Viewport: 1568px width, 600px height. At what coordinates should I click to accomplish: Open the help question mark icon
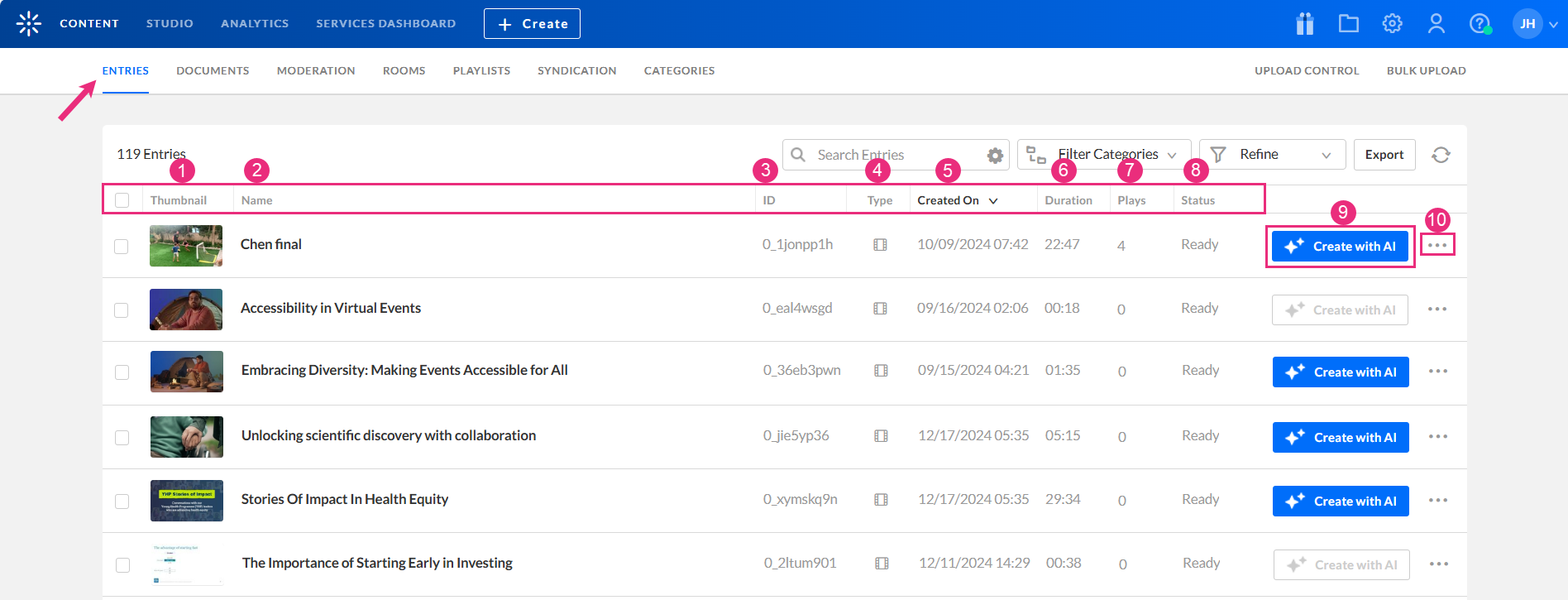pyautogui.click(x=1480, y=24)
